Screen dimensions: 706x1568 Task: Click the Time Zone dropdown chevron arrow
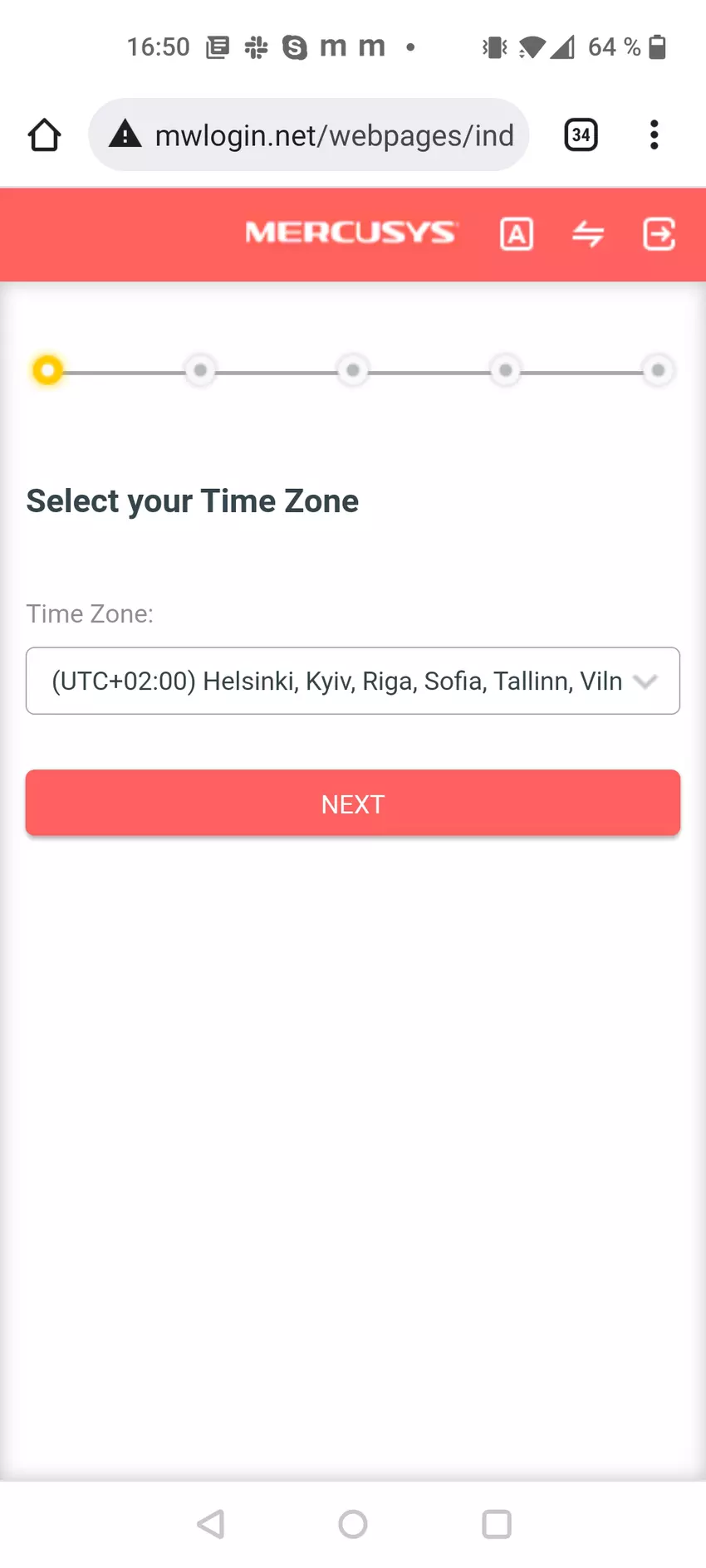pos(645,681)
